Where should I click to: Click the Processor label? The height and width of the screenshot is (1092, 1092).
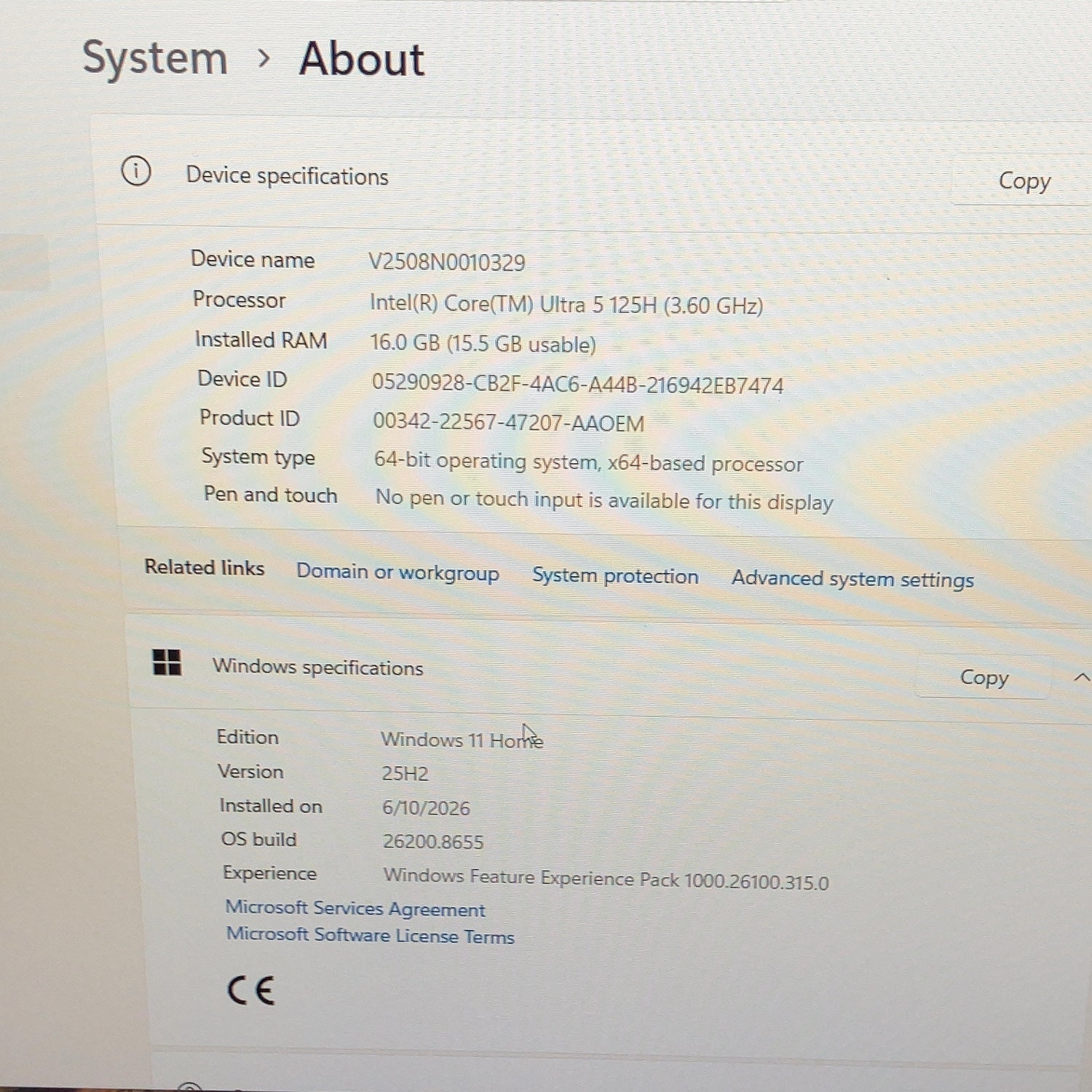point(240,300)
